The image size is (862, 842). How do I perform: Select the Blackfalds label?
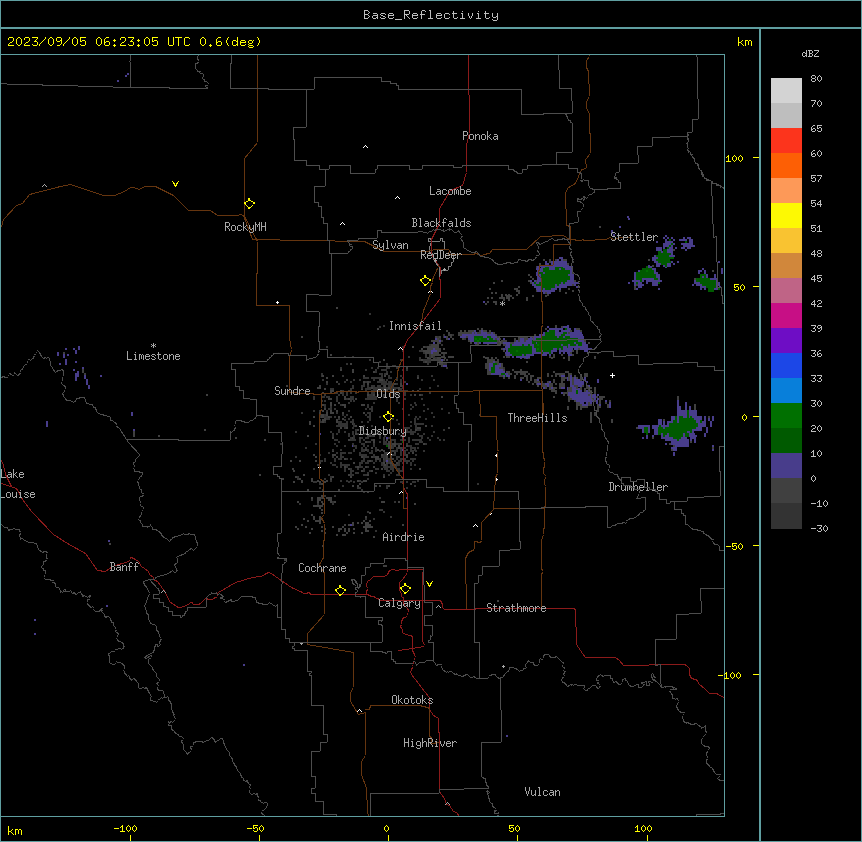pyautogui.click(x=441, y=223)
